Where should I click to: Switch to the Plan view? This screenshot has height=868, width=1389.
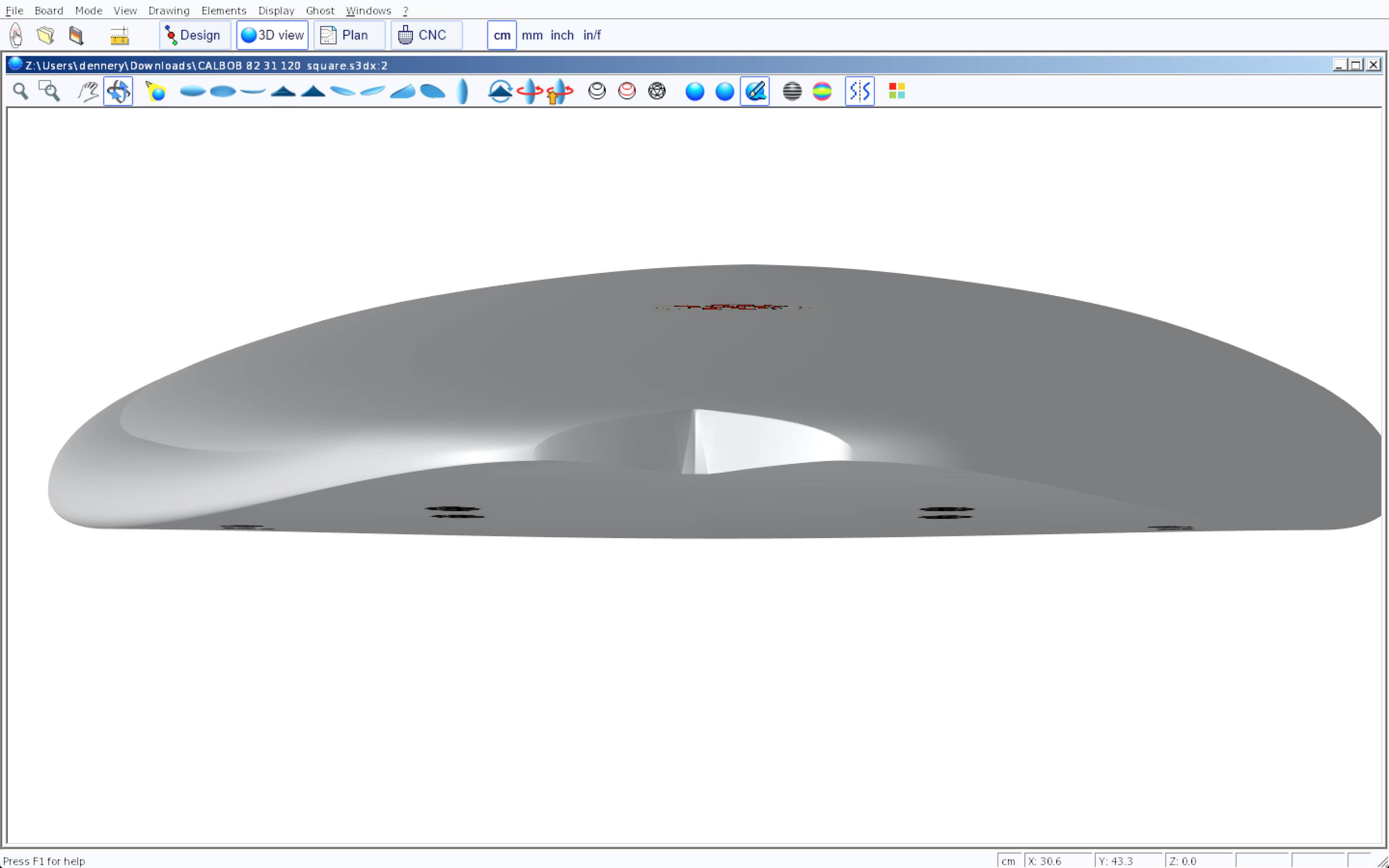[349, 36]
